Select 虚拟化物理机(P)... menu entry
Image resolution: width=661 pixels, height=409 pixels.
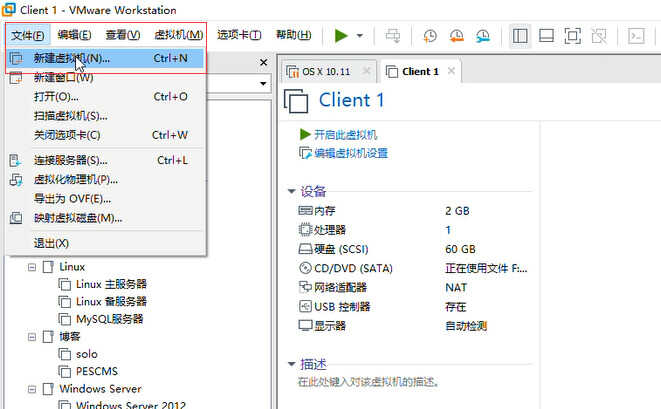(105, 180)
